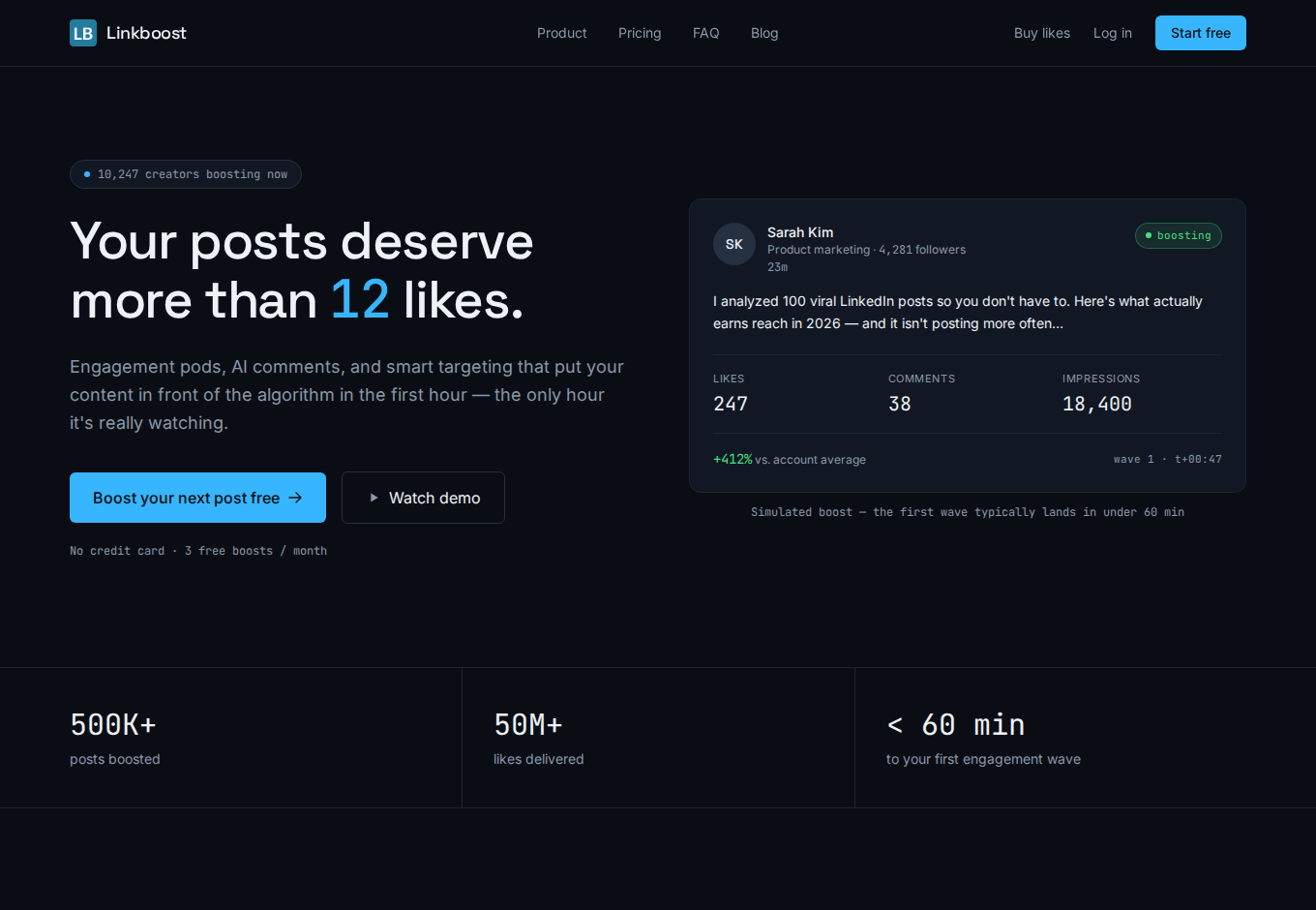The height and width of the screenshot is (910, 1316).
Task: Click the impressions value '18,400'
Action: tap(1097, 404)
